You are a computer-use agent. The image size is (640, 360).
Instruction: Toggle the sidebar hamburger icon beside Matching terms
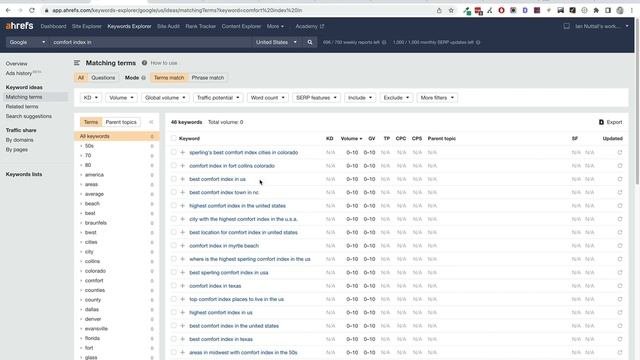(x=77, y=63)
